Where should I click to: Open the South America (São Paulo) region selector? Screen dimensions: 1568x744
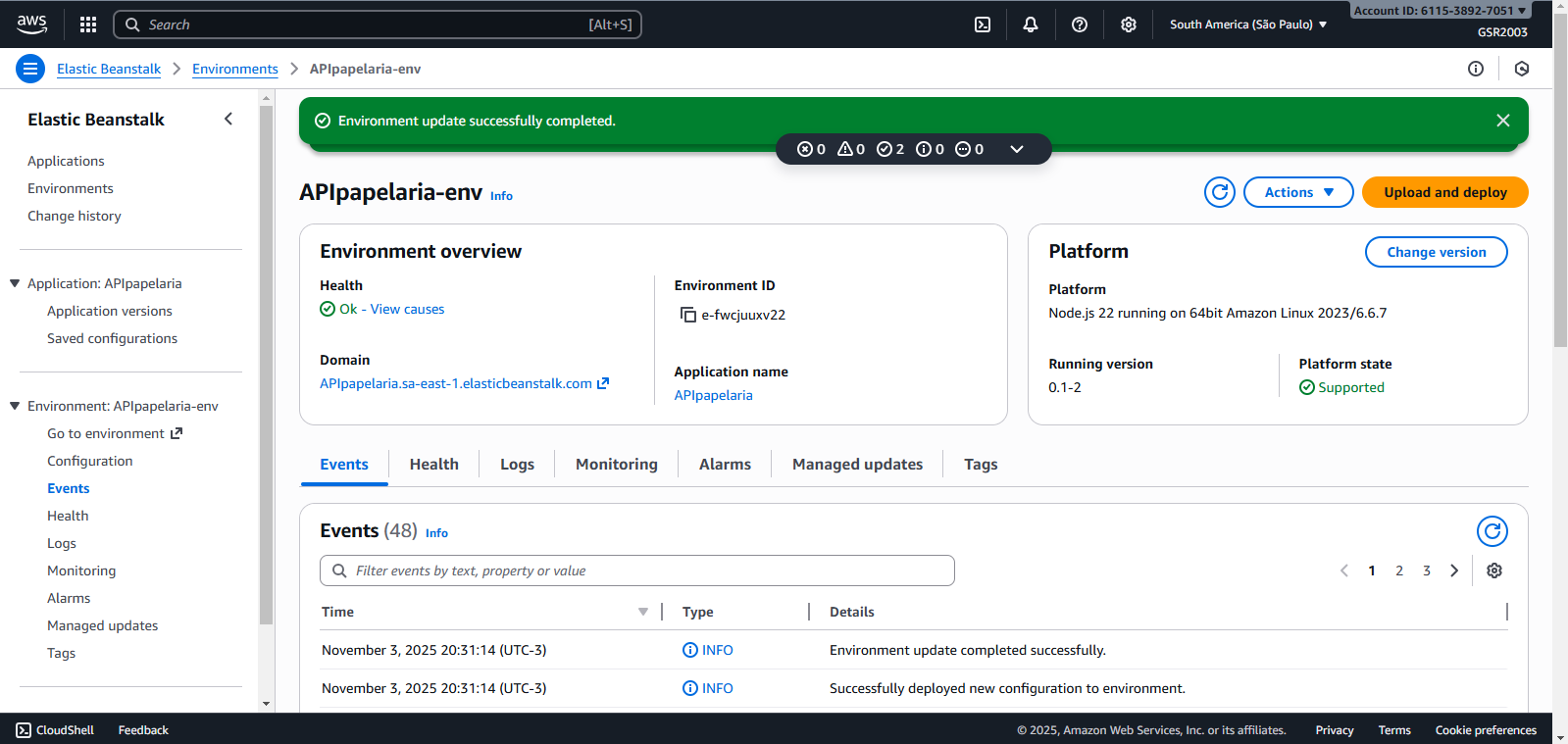click(x=1247, y=25)
